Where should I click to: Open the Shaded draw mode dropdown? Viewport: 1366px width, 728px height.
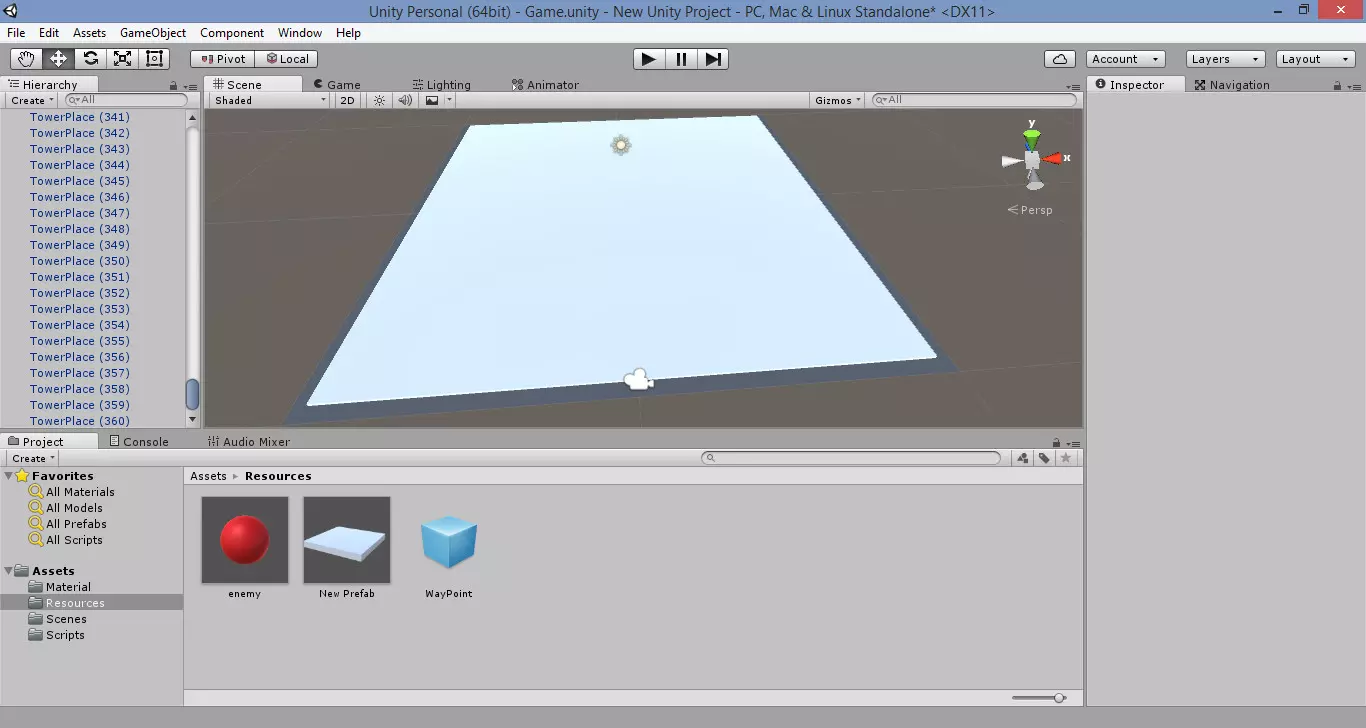pos(269,100)
